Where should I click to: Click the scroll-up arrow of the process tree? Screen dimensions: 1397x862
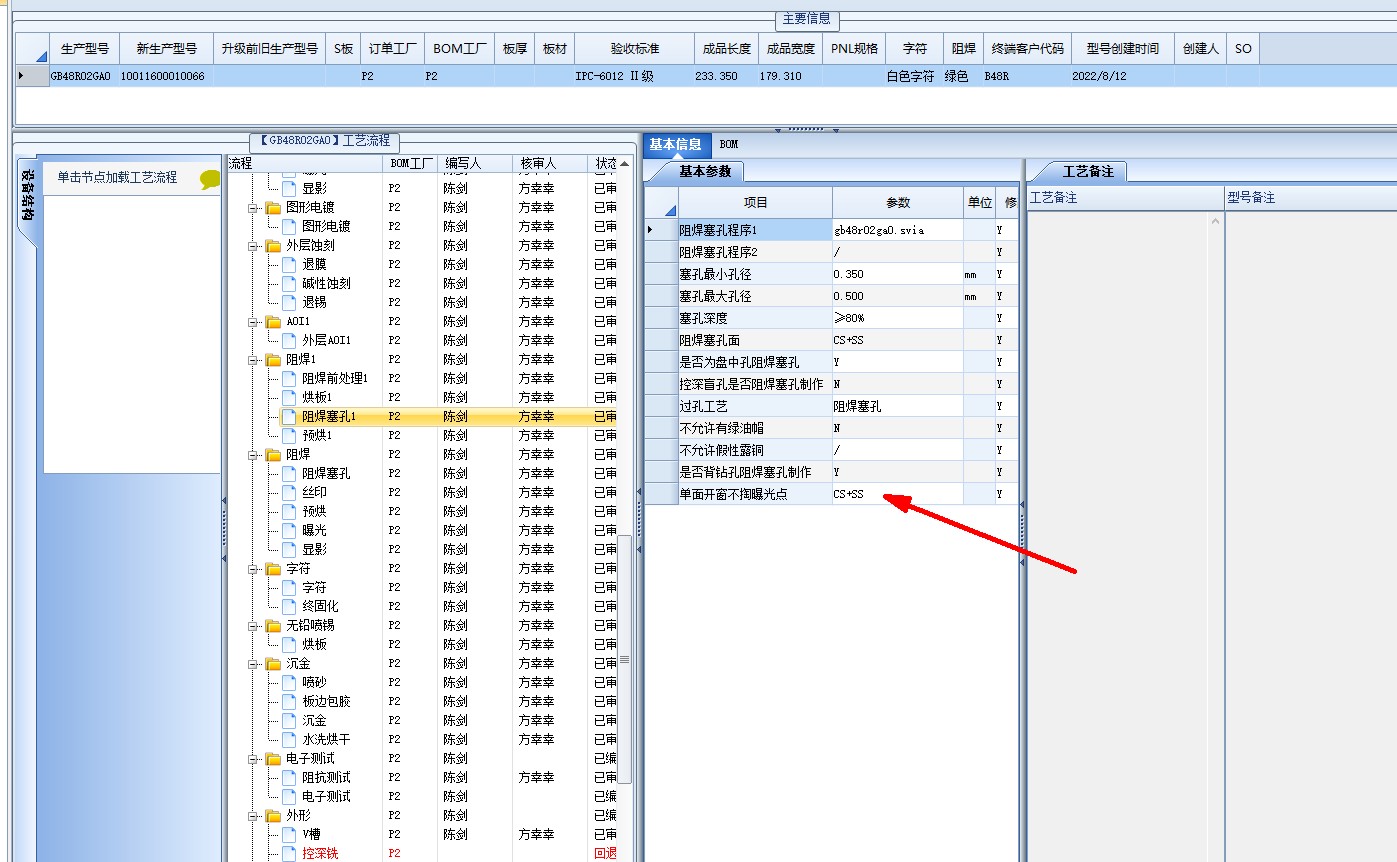point(625,164)
